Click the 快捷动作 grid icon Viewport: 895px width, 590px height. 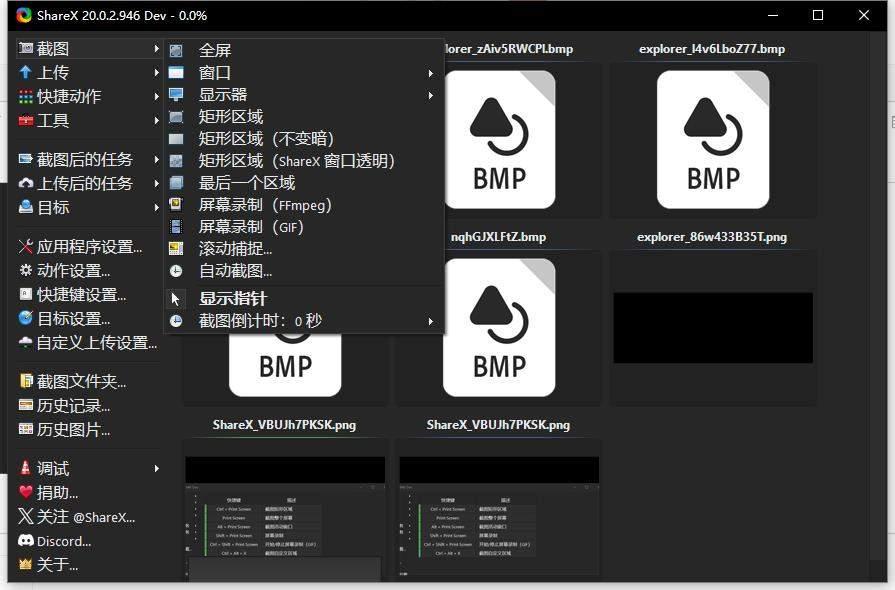[26, 96]
